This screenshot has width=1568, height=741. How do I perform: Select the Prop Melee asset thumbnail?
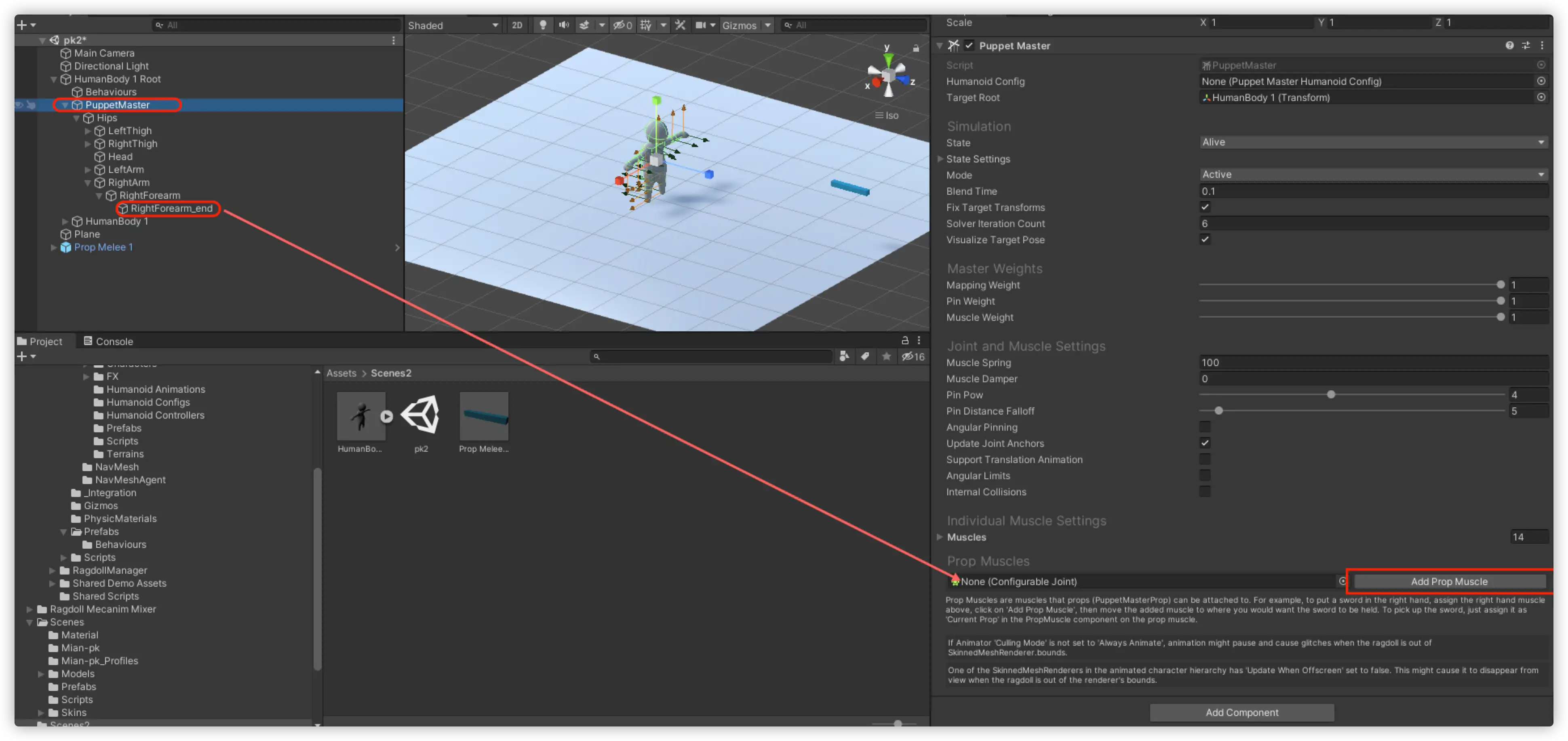484,417
